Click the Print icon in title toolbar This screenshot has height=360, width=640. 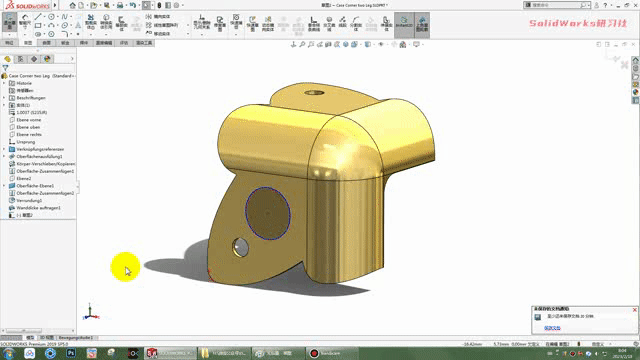point(120,5)
